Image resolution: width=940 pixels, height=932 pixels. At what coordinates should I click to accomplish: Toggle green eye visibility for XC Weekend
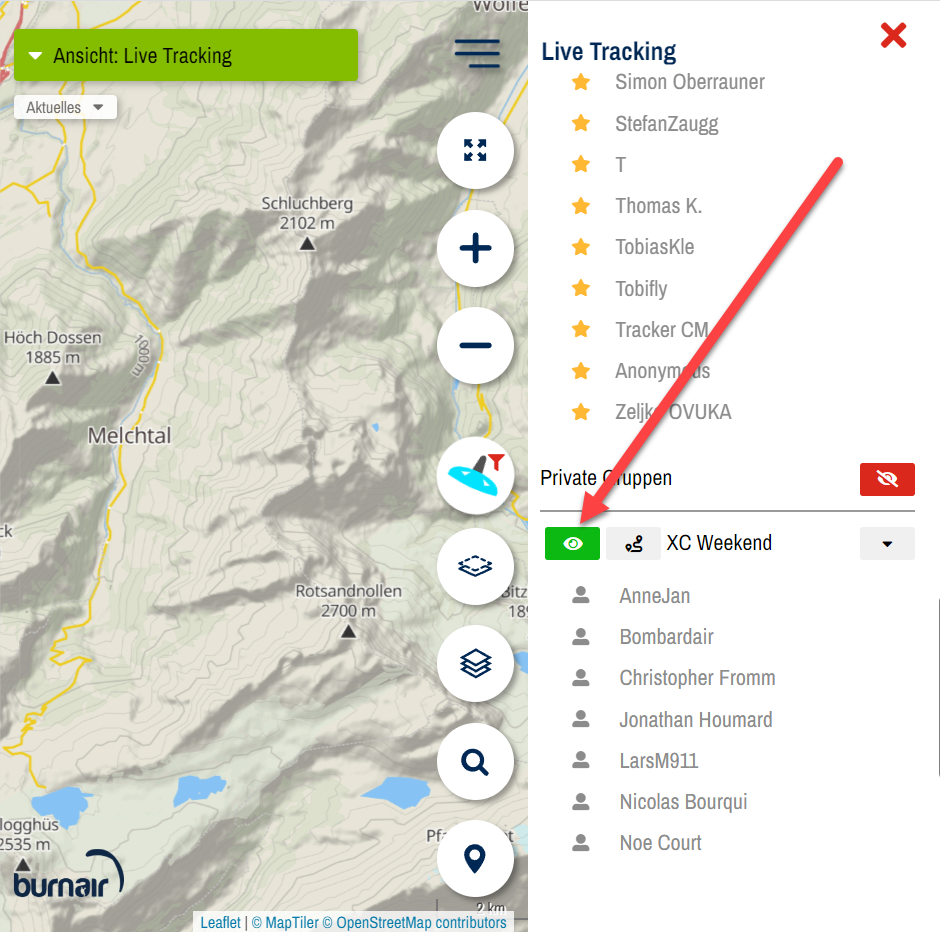[572, 544]
